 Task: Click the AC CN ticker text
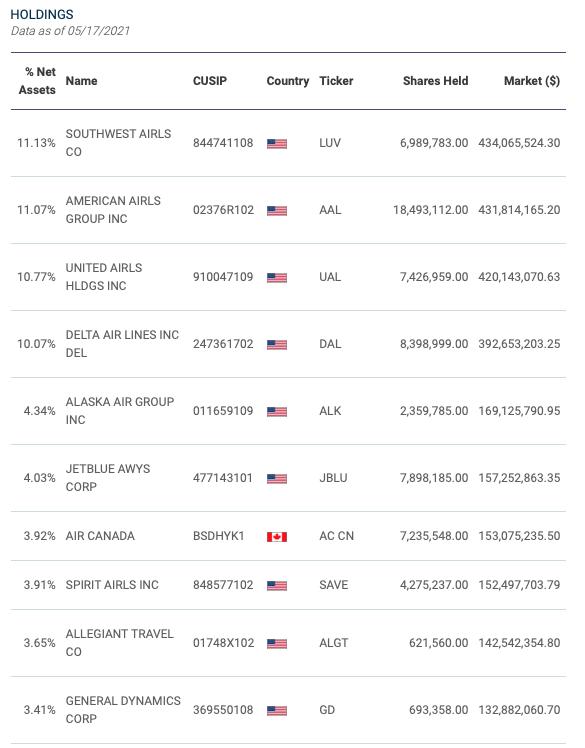tap(336, 536)
